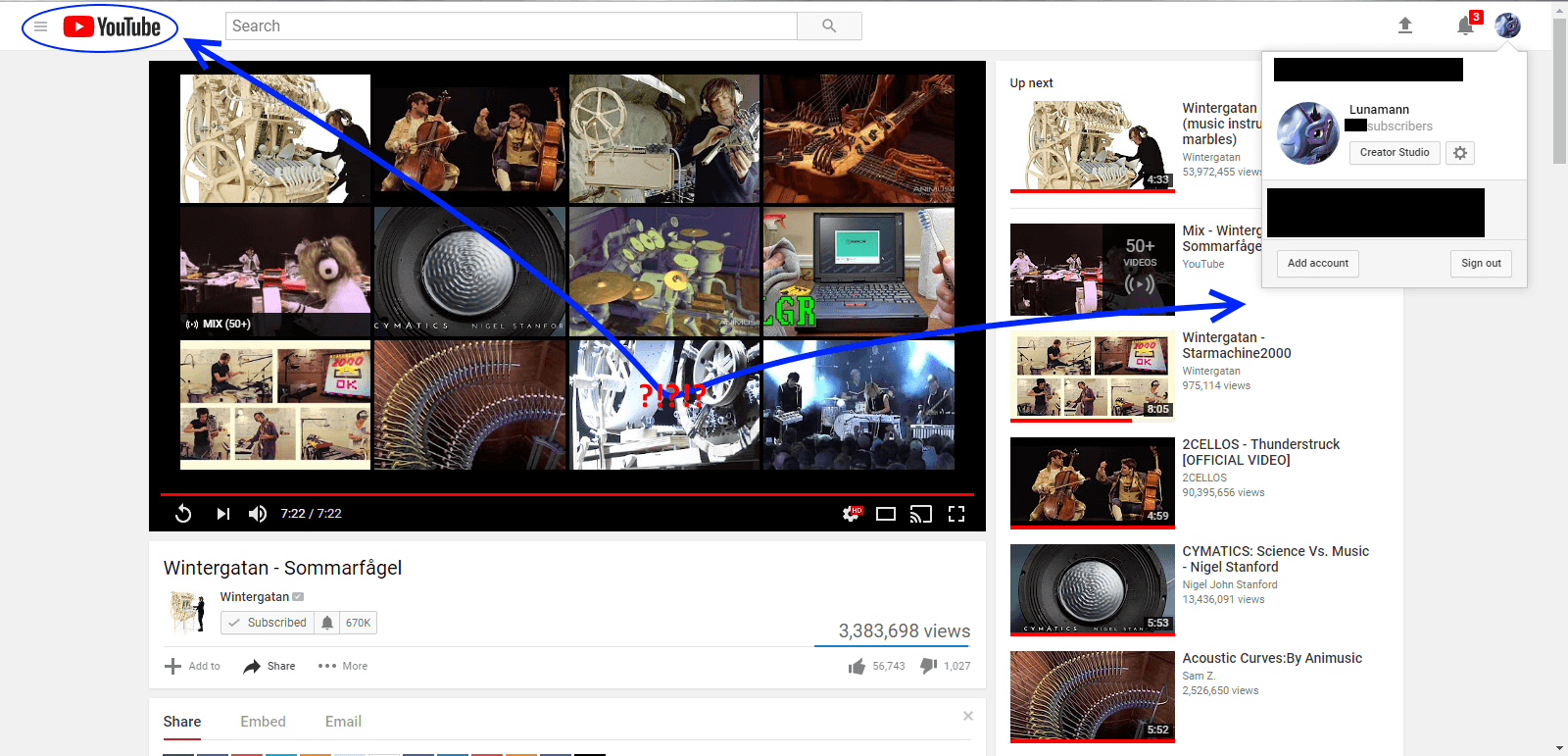Select the LGR laptop endscreen tile
Viewport: 1568px width, 756px height.
pyautogui.click(x=858, y=272)
